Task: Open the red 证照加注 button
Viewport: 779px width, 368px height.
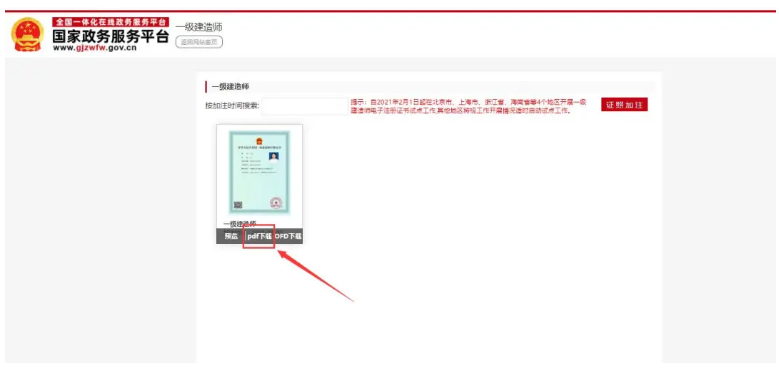Action: 624,105
